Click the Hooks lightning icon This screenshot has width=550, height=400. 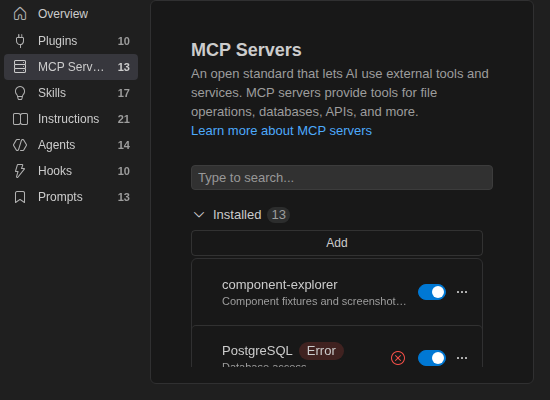tap(20, 171)
